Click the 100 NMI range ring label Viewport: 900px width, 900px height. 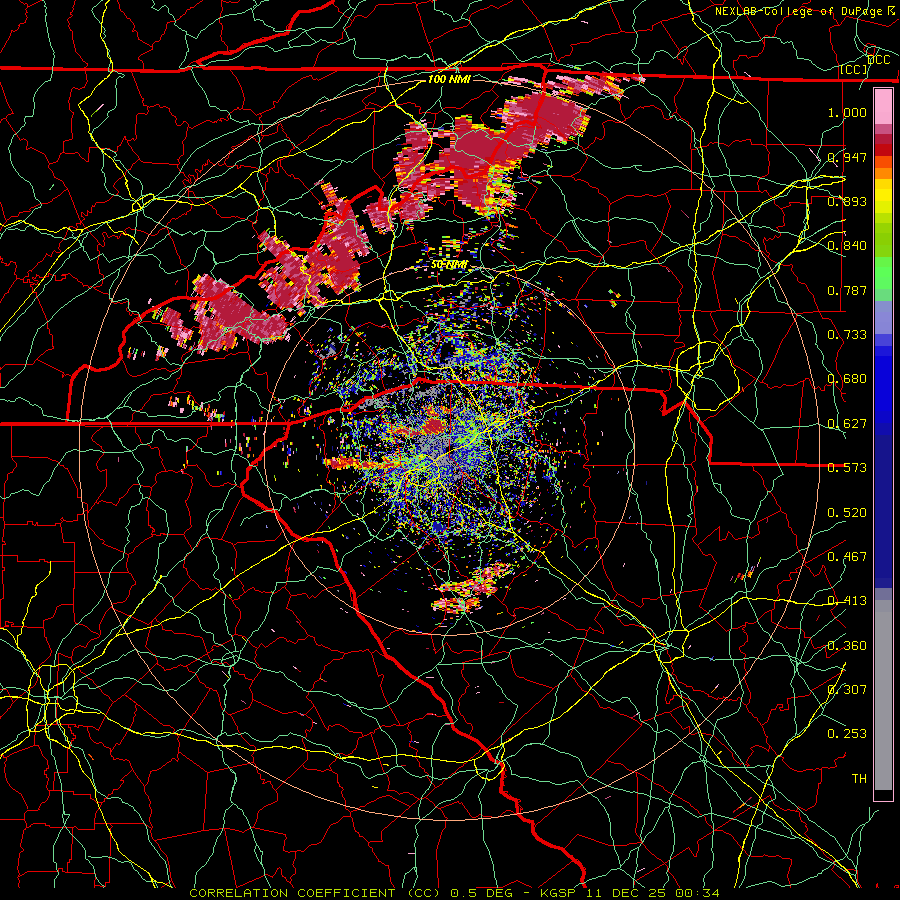449,79
